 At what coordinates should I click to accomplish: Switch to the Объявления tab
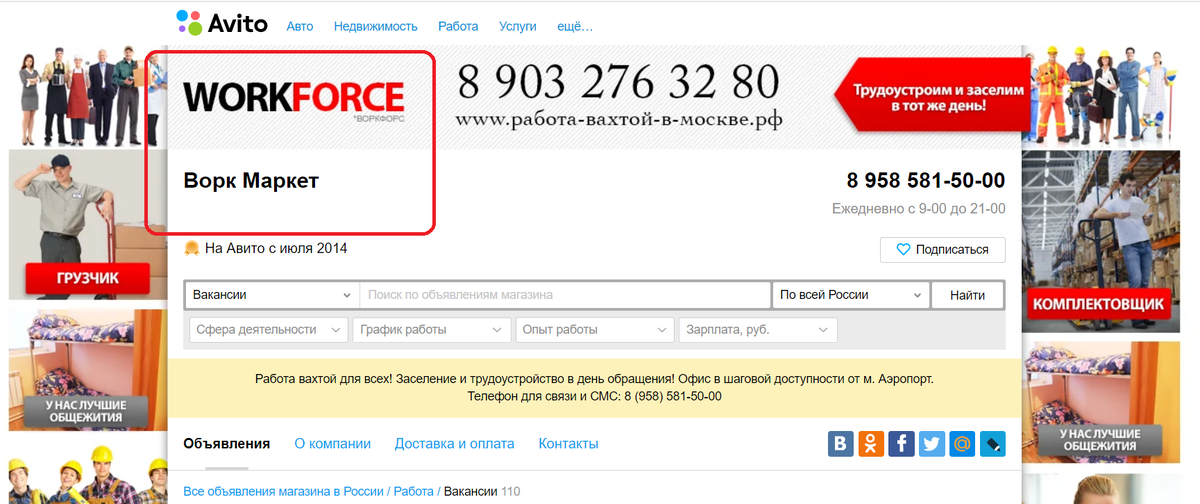[x=227, y=444]
